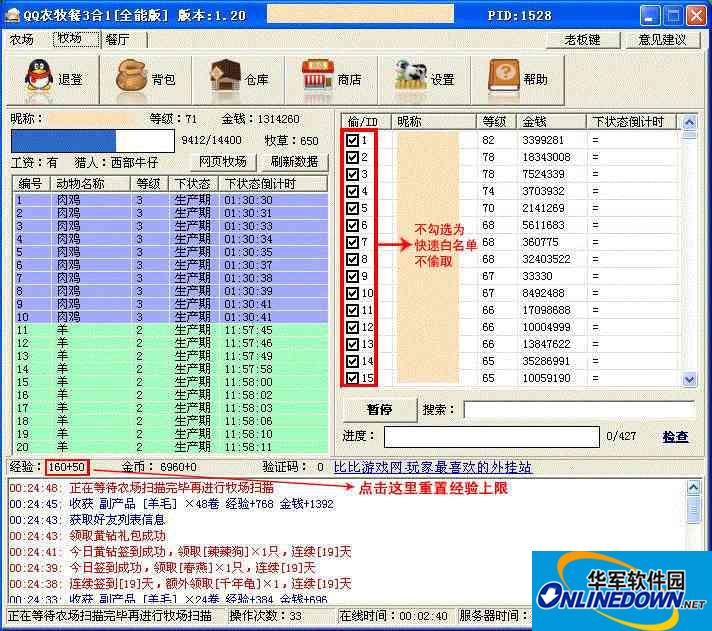The height and width of the screenshot is (631, 712).
Task: Click the 暂停 pause button
Action: pos(380,409)
